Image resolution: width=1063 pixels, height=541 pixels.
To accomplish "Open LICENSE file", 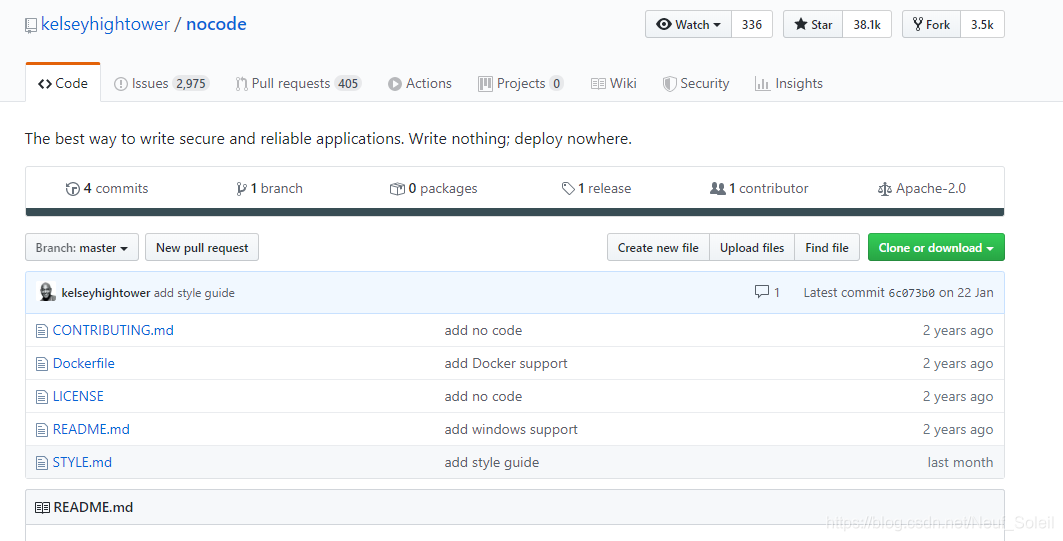I will point(79,396).
